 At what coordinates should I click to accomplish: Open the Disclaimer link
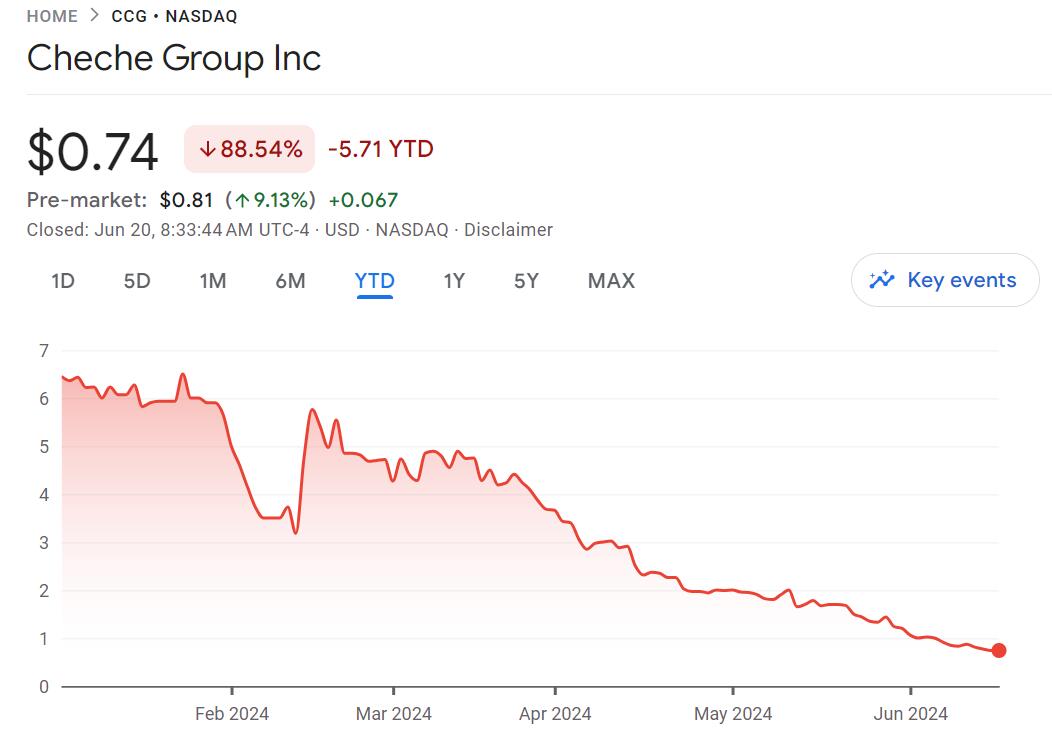[x=508, y=230]
